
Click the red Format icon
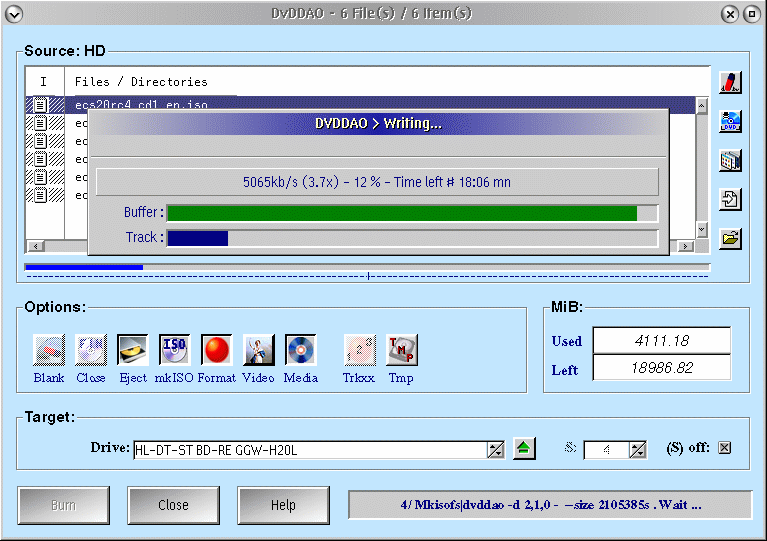coord(217,350)
